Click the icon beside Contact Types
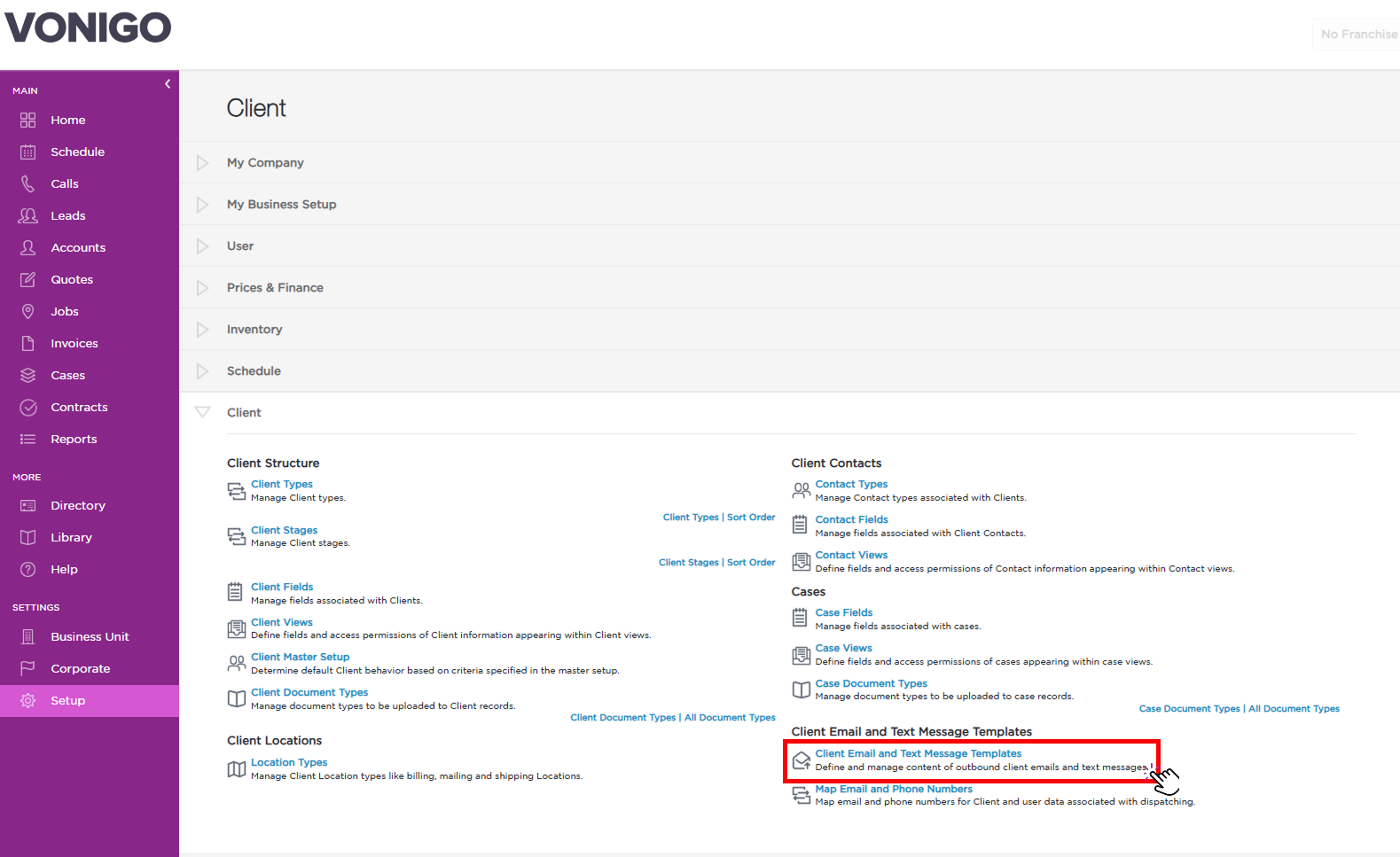Screen dimensions: 1400x857 (801, 490)
